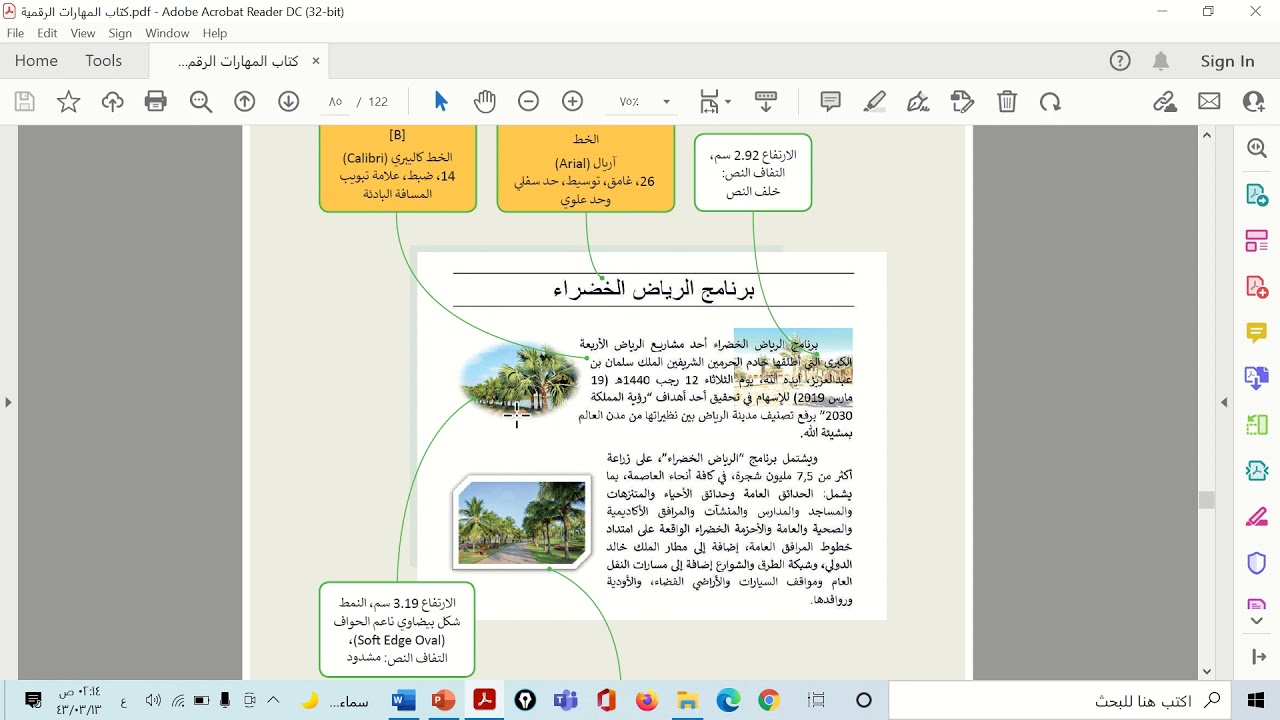Open the Window menu
This screenshot has width=1280, height=720.
[x=167, y=33]
